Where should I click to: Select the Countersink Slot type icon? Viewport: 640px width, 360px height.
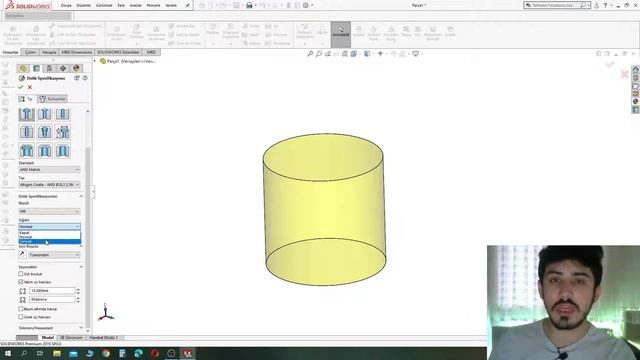coord(44,150)
